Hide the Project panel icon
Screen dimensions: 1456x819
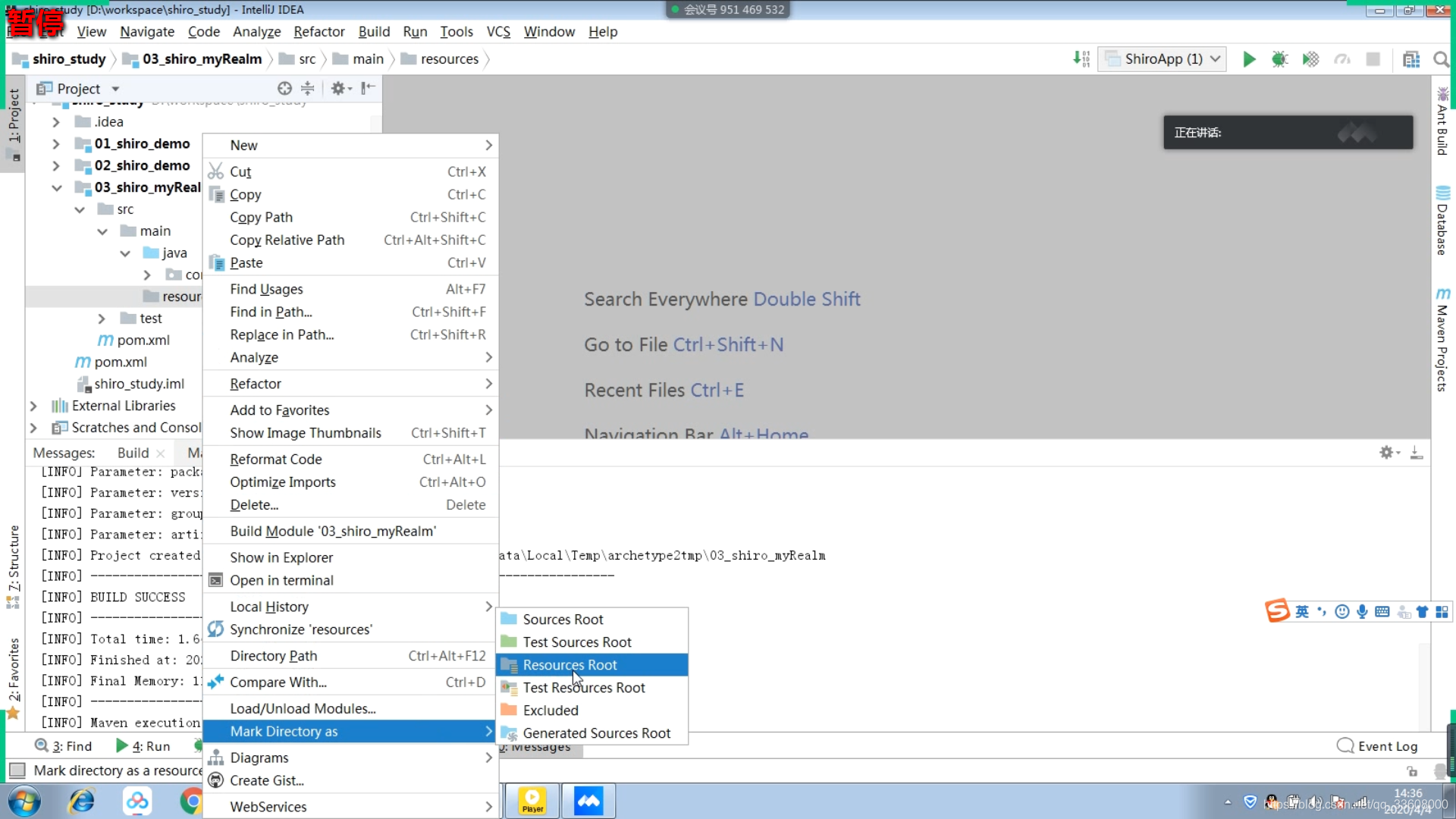click(x=368, y=89)
